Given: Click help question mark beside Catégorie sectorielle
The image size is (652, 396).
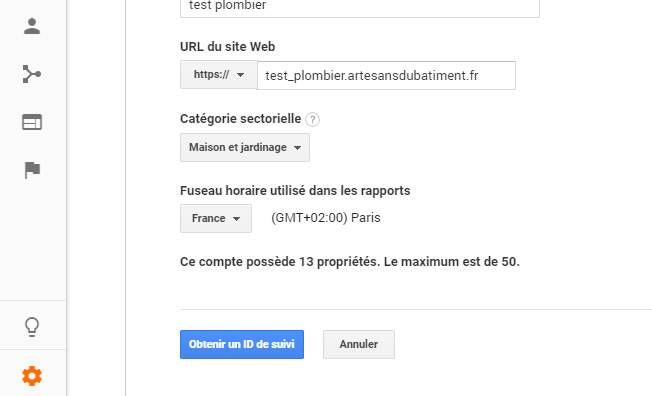Looking at the screenshot, I should tap(312, 119).
